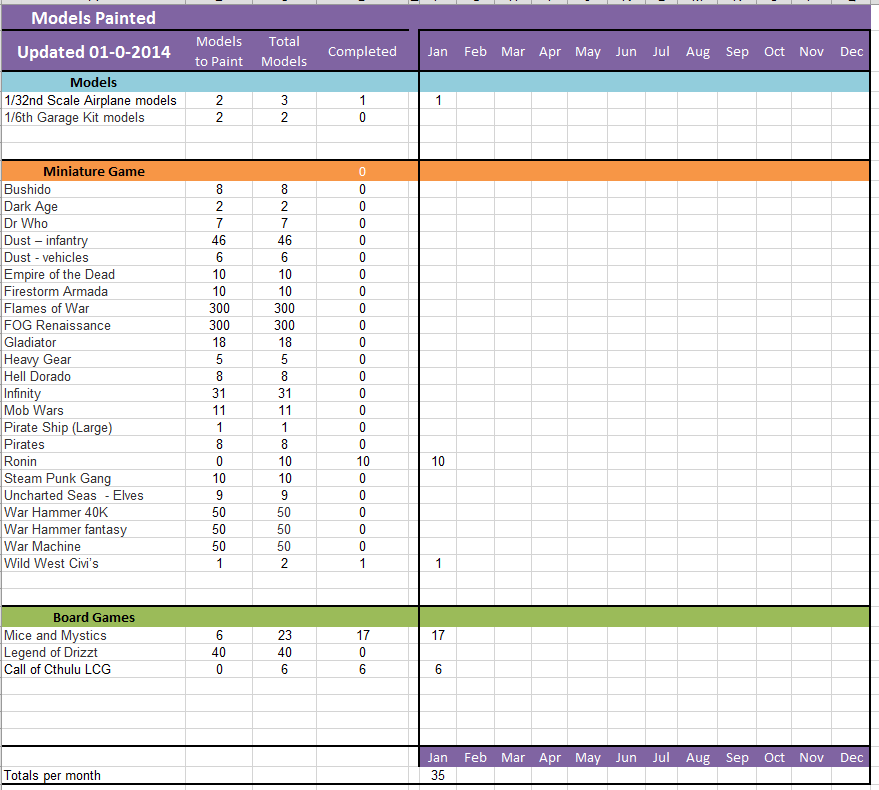Click the 'Mice and Mystics' row label
The height and width of the screenshot is (790, 879).
[x=94, y=635]
